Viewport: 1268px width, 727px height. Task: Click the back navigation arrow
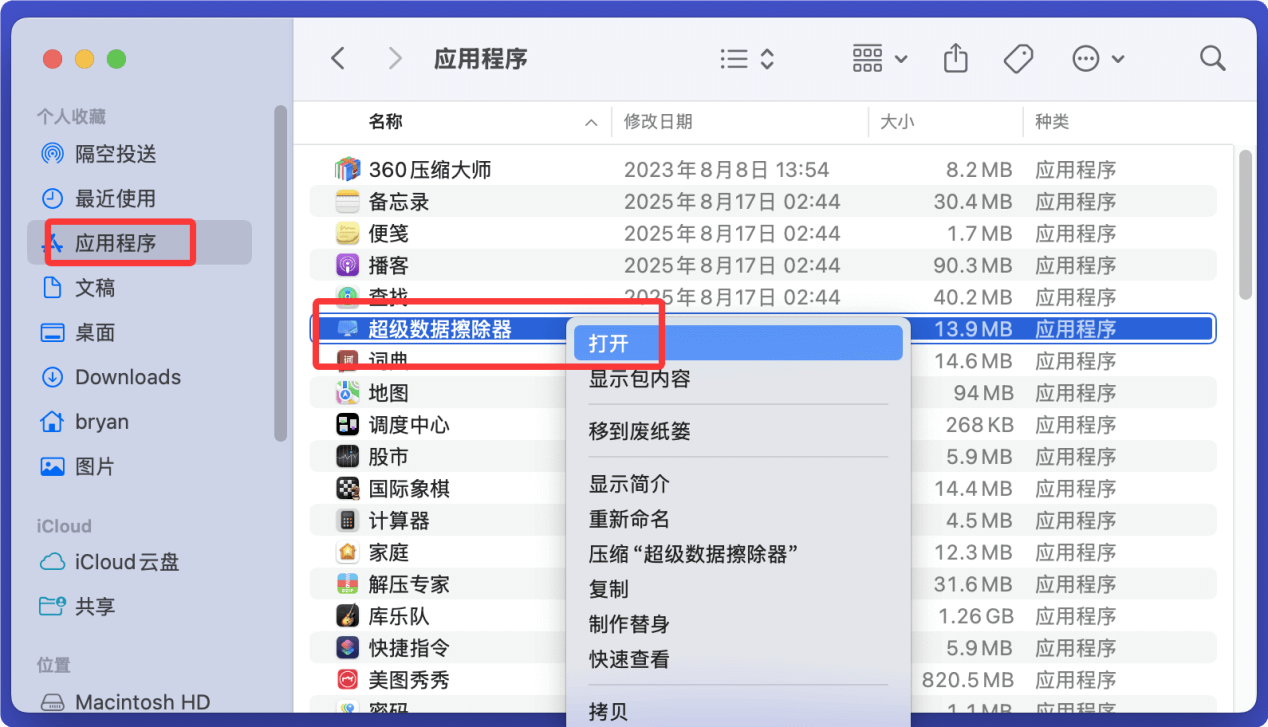tap(337, 58)
